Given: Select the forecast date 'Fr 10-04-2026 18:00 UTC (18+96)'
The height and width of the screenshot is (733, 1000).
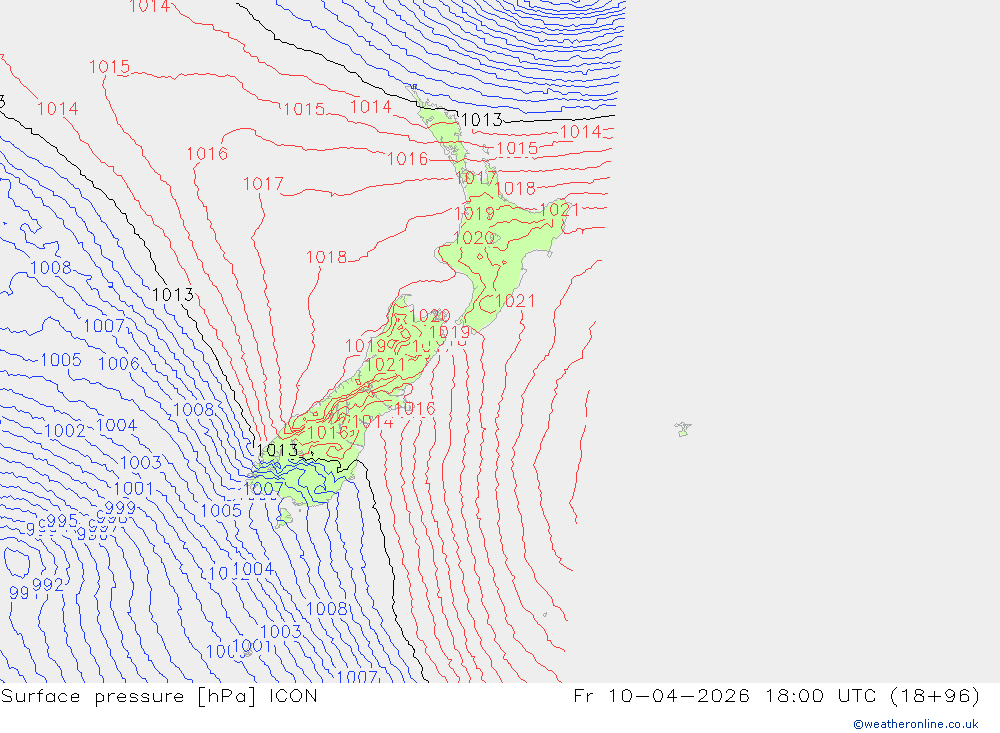Looking at the screenshot, I should pyautogui.click(x=776, y=696).
